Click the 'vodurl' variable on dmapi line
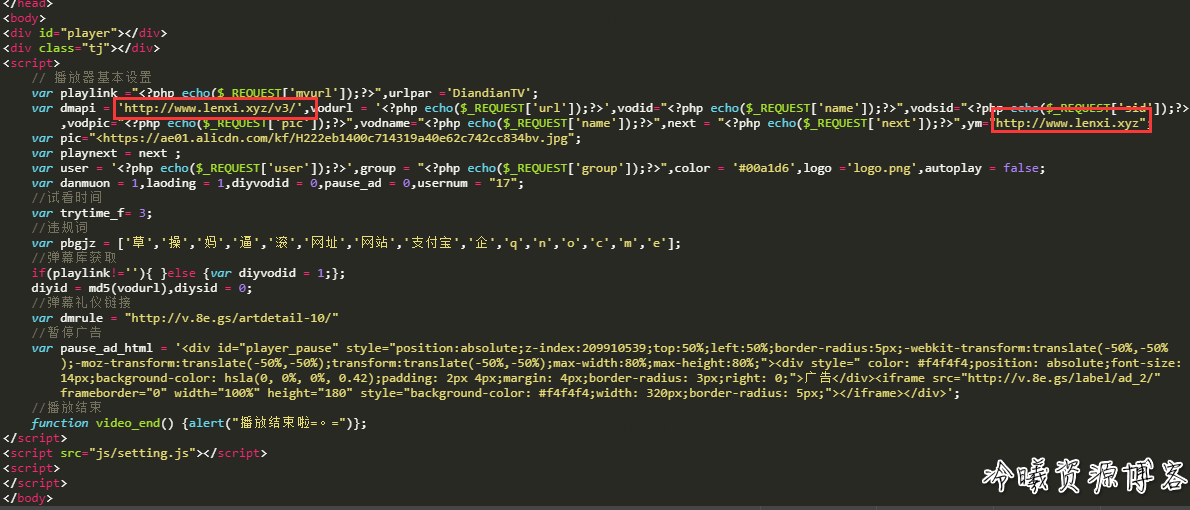Image resolution: width=1190 pixels, height=510 pixels. point(337,108)
